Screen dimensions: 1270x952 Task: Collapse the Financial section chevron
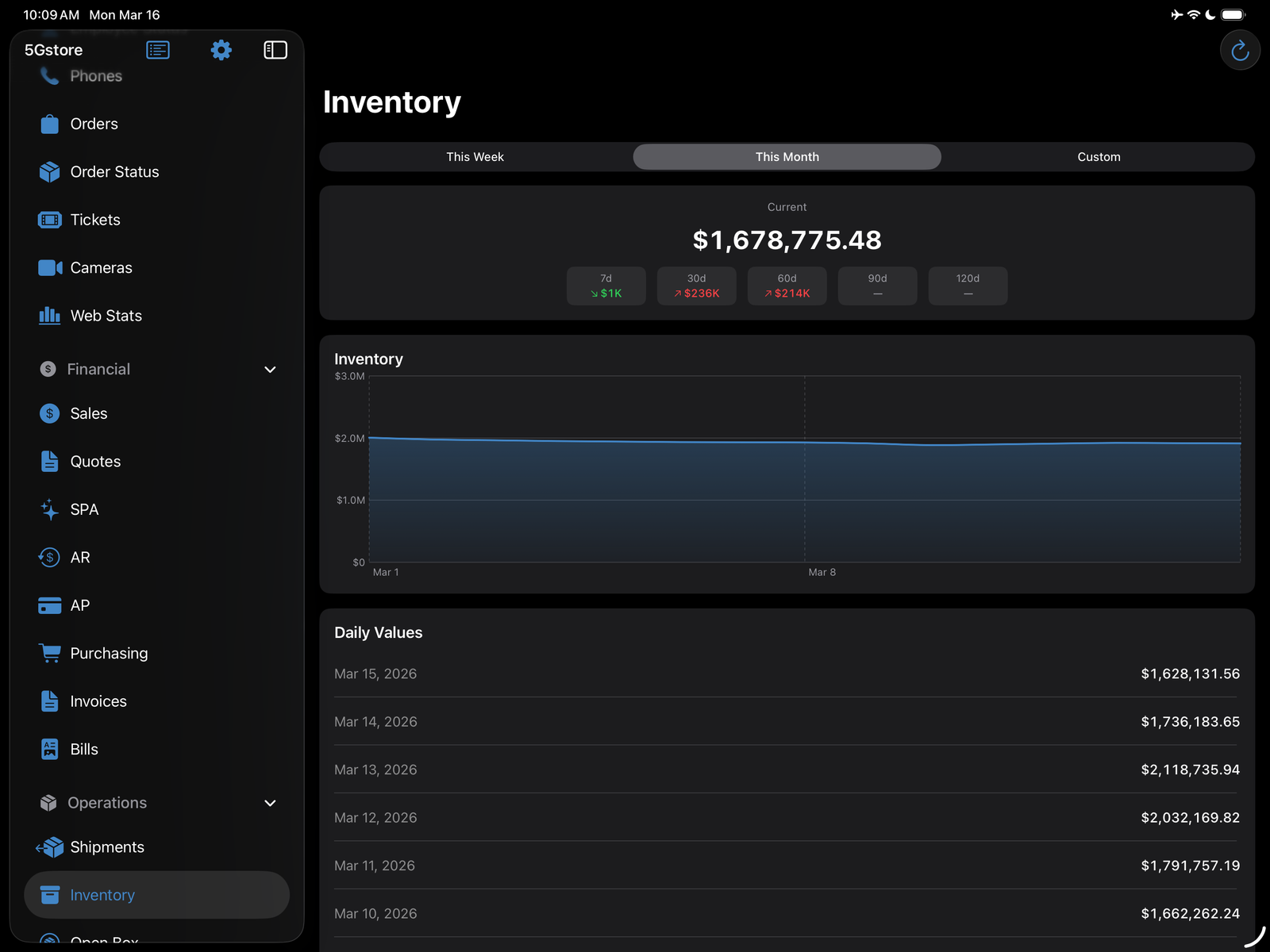270,369
